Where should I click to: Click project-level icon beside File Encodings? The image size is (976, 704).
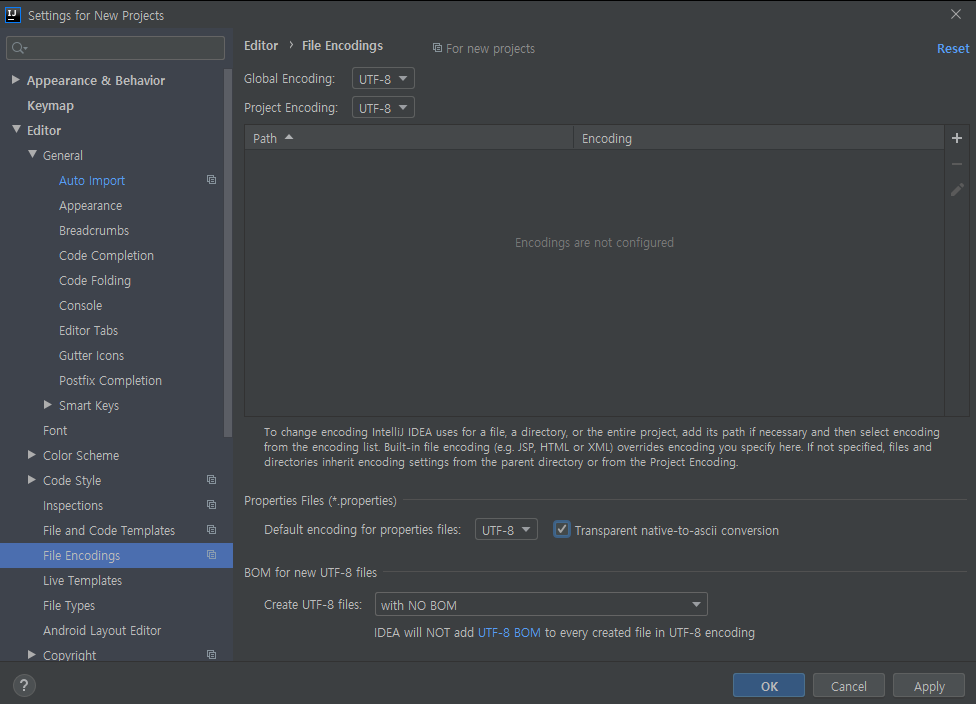[x=212, y=555]
